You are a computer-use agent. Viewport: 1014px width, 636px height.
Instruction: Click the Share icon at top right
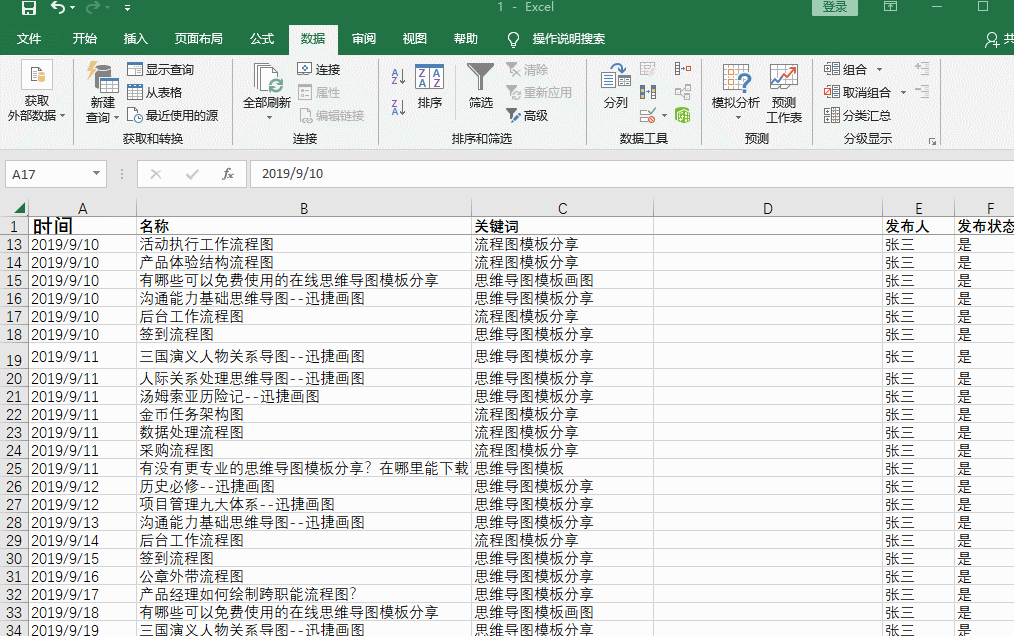(x=992, y=40)
